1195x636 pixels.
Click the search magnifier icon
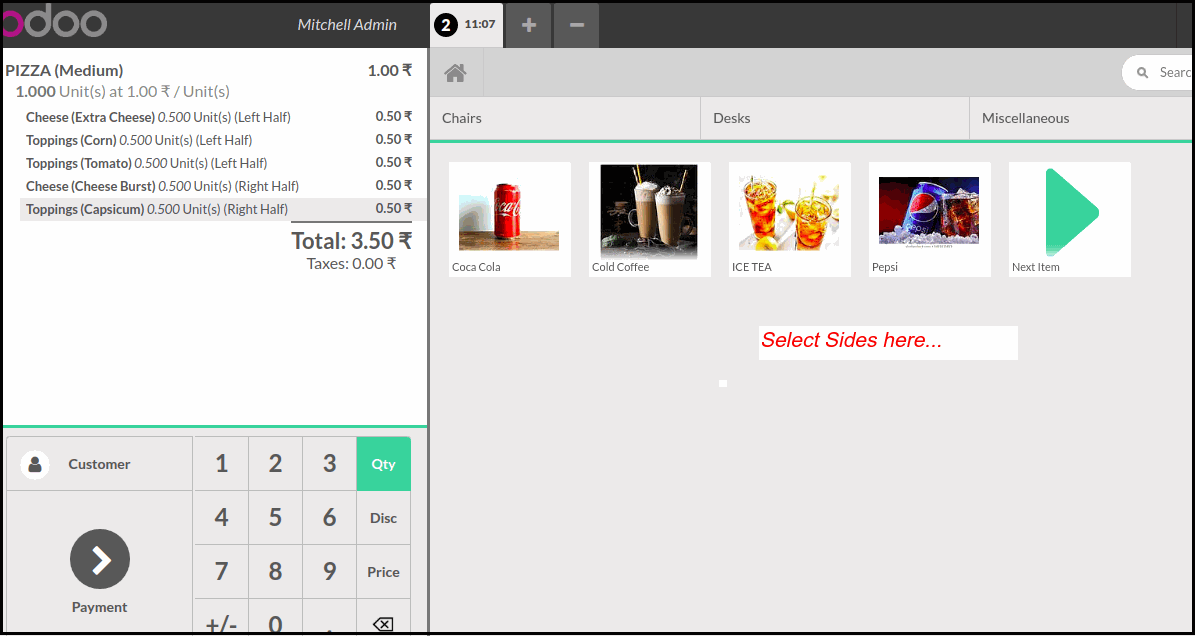[x=1142, y=72]
